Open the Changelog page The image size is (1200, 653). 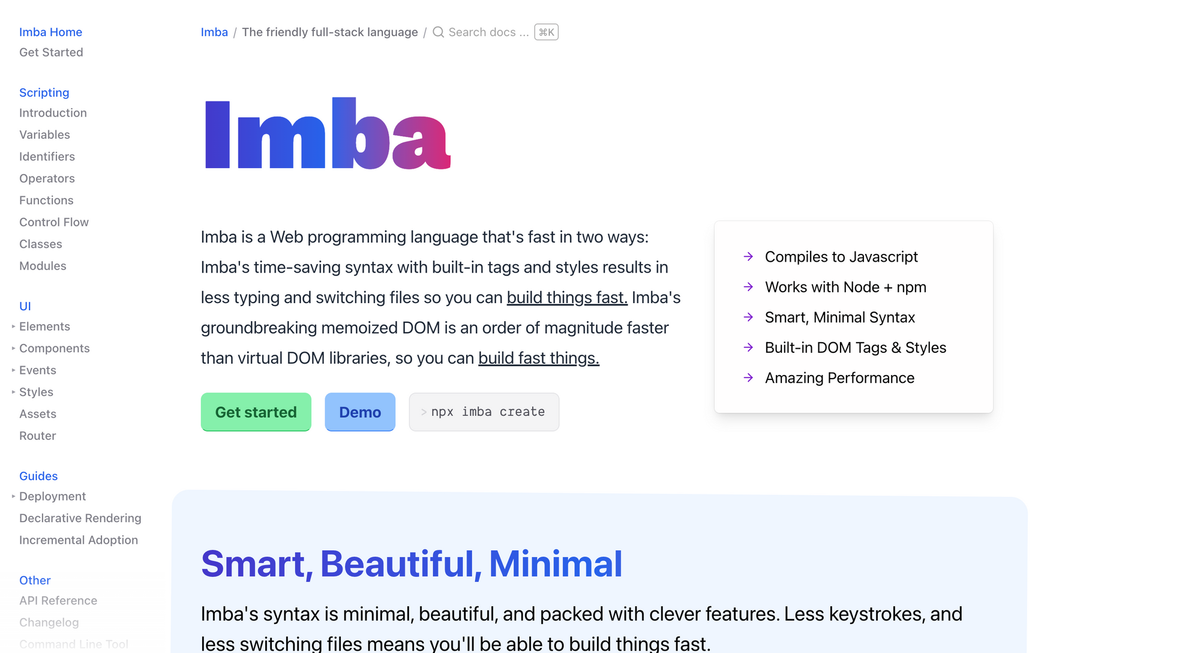coord(49,622)
